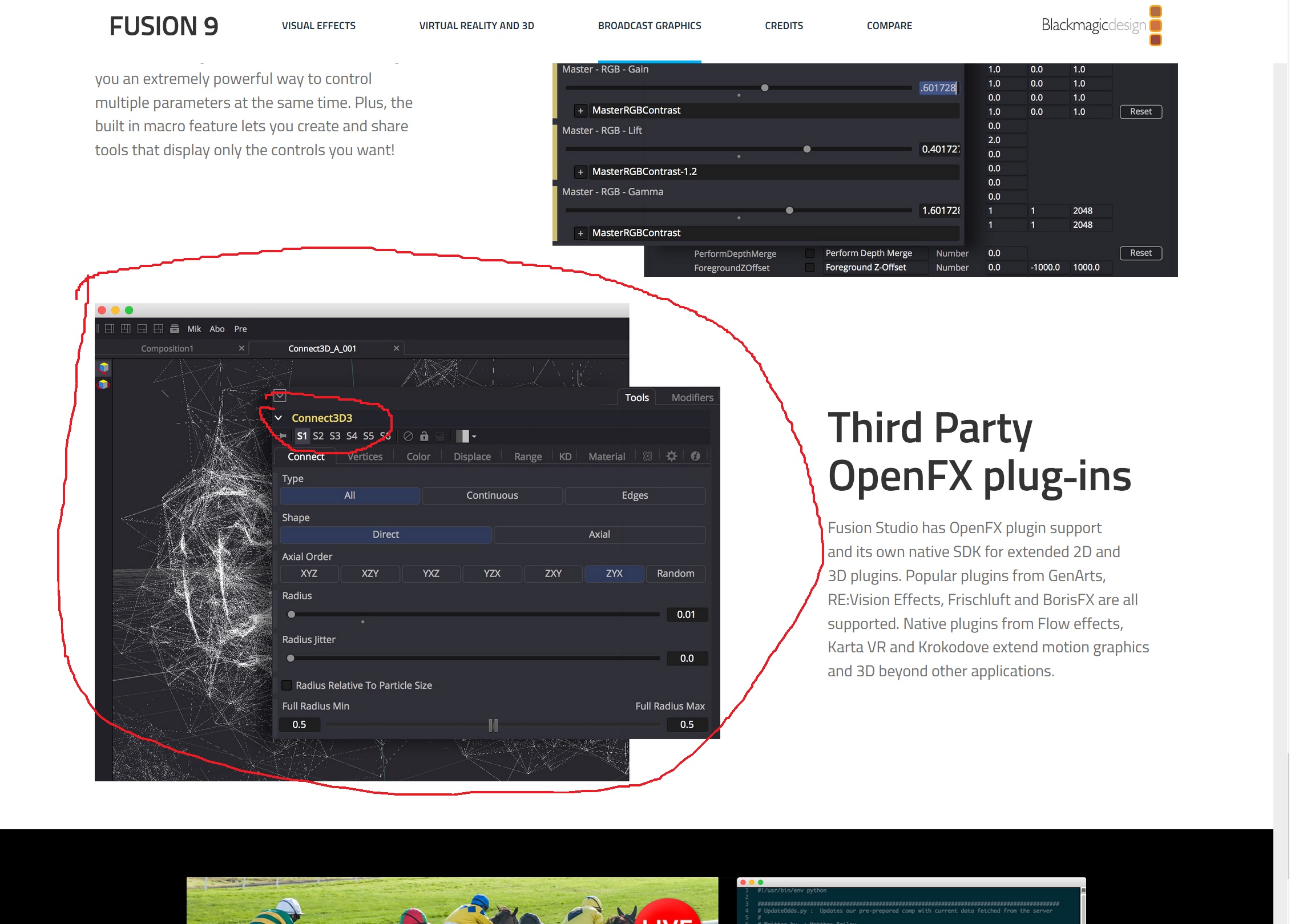Click the Radius value field 0.01
Screen dimensions: 1315x924
tap(686, 615)
